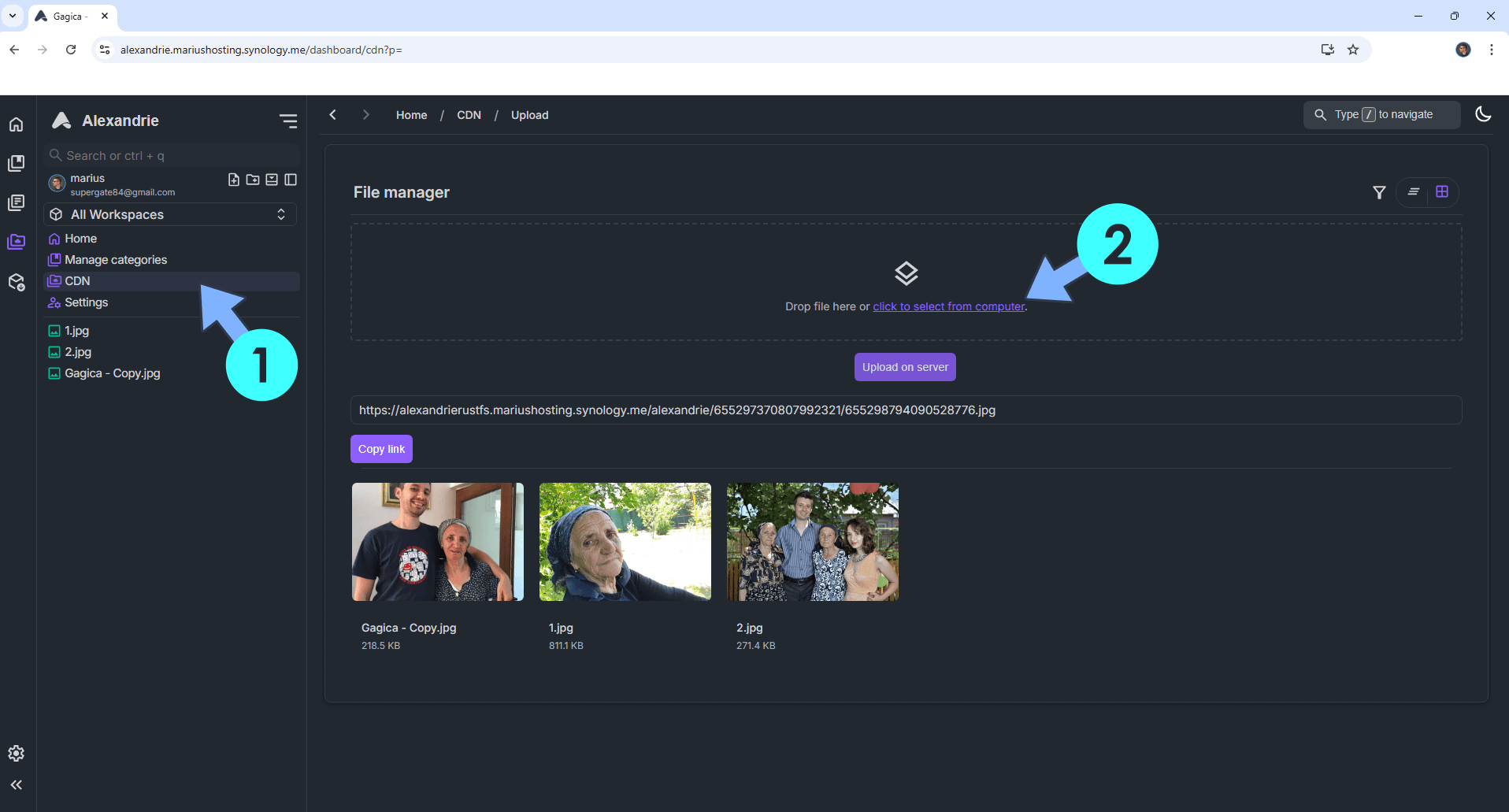Open Manage categories in sidebar

[x=116, y=260]
